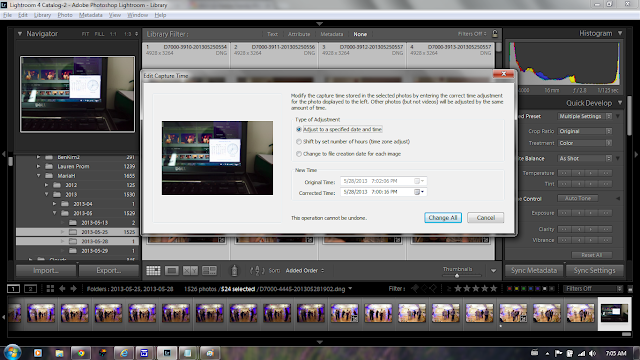Viewport: 640px width, 360px height.
Task: Open filmstrip grid shortcut icon
Action: tap(50, 289)
